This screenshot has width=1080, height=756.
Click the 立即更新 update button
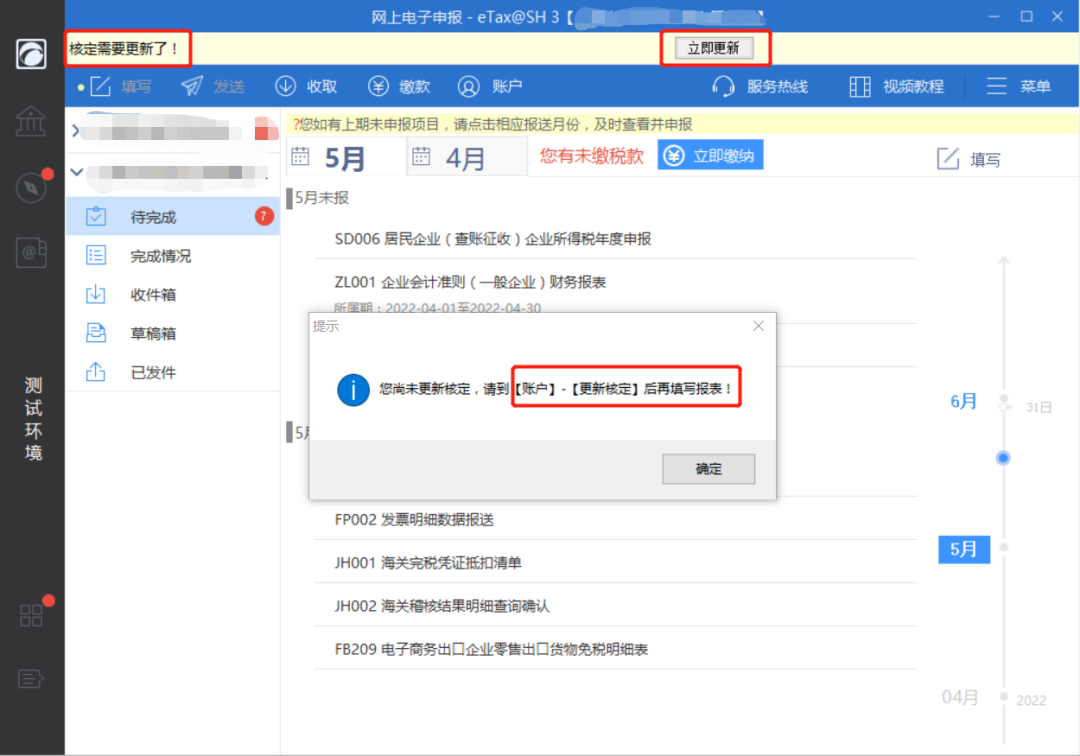tap(716, 47)
